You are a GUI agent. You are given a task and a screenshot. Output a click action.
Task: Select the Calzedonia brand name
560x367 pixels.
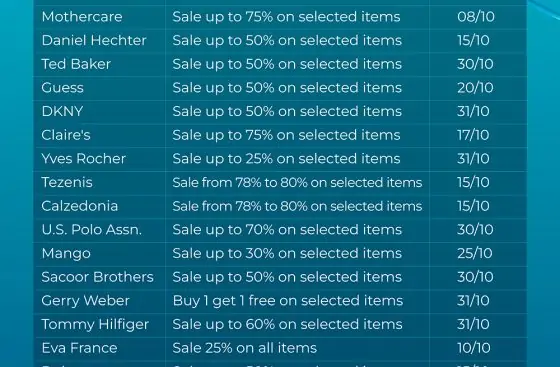[79, 206]
